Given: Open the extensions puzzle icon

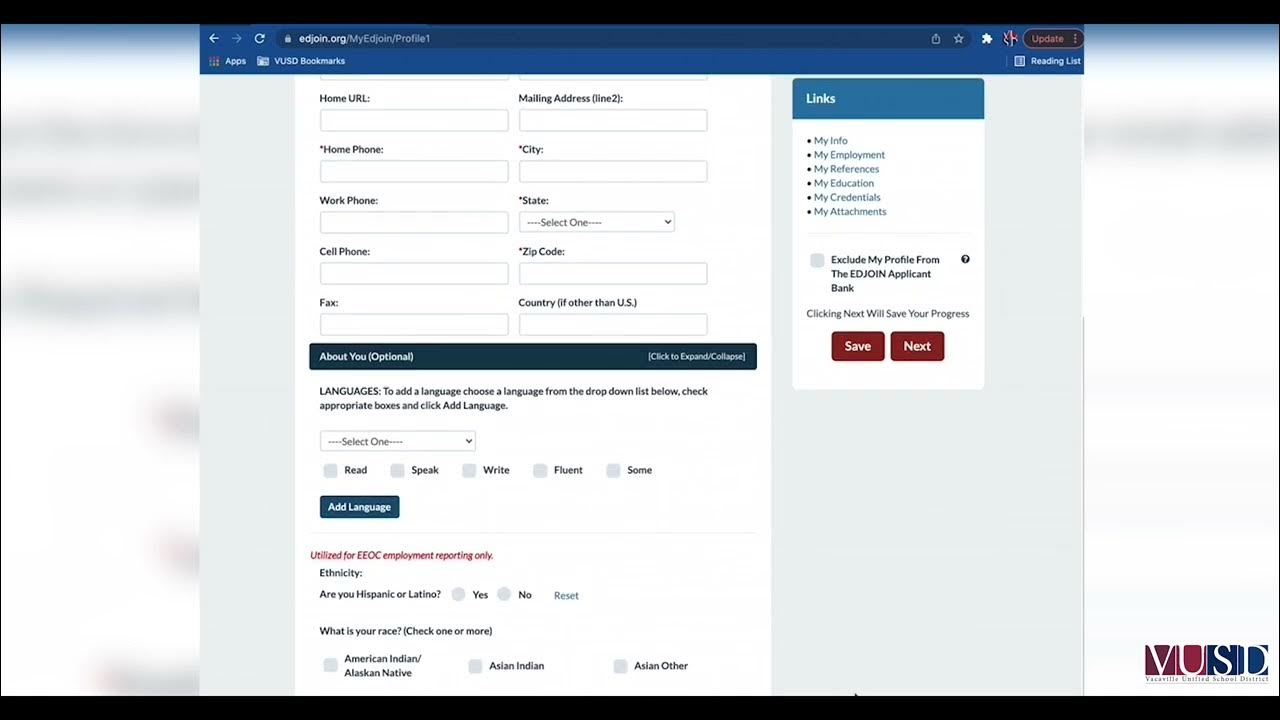Looking at the screenshot, I should coord(987,39).
